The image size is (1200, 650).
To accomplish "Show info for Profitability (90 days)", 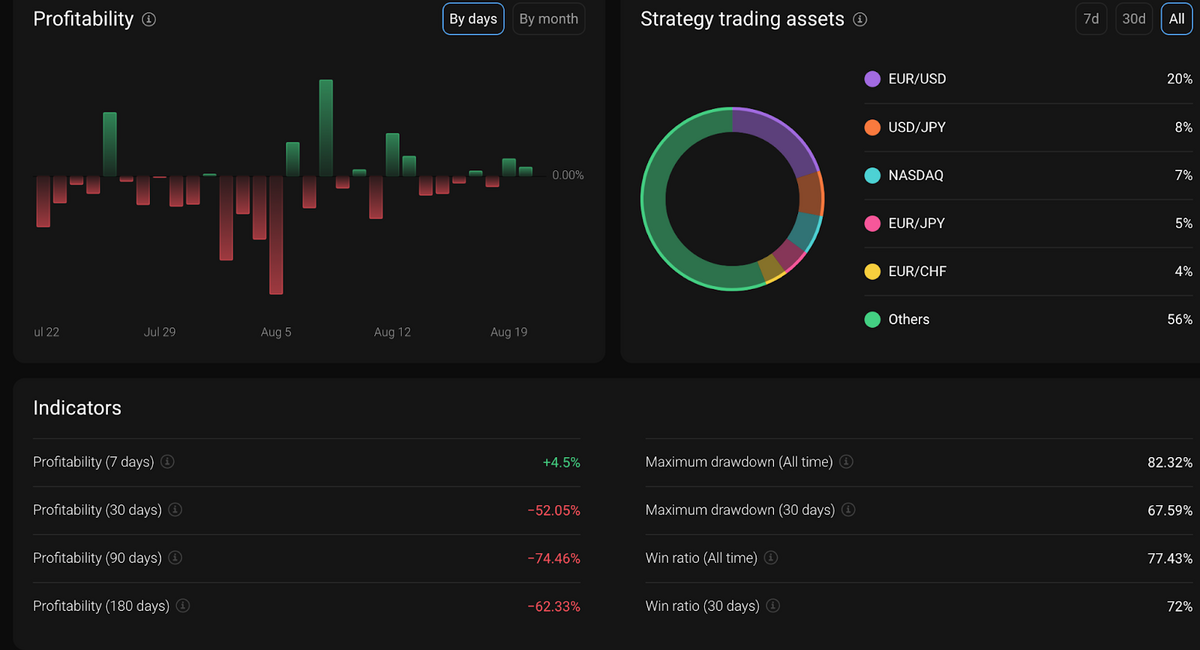I will pyautogui.click(x=175, y=558).
